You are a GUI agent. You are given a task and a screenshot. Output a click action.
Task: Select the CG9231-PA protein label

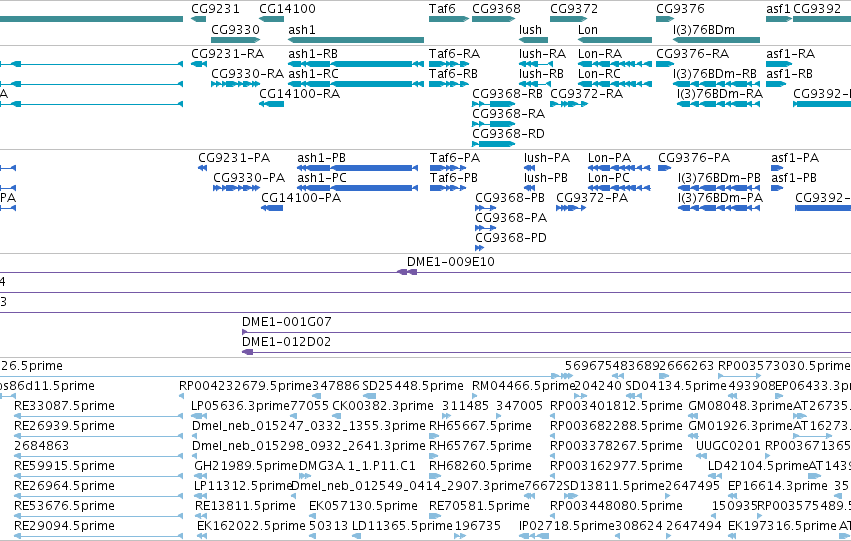click(234, 158)
